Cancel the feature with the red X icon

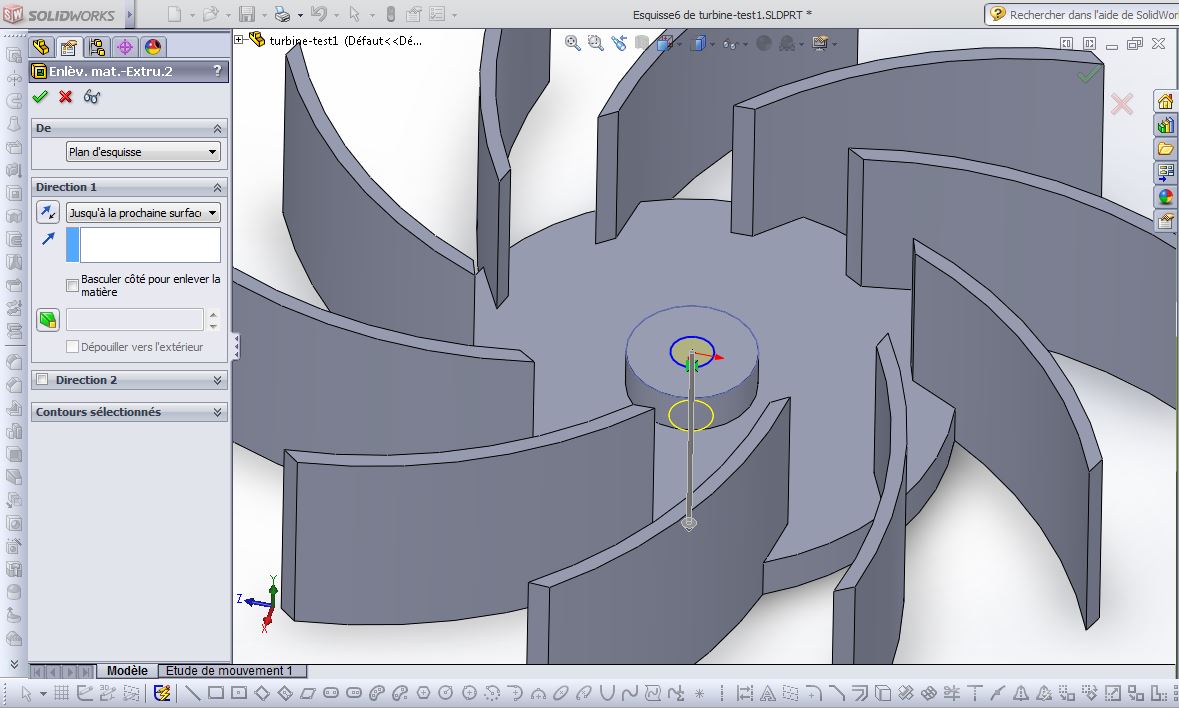click(64, 97)
